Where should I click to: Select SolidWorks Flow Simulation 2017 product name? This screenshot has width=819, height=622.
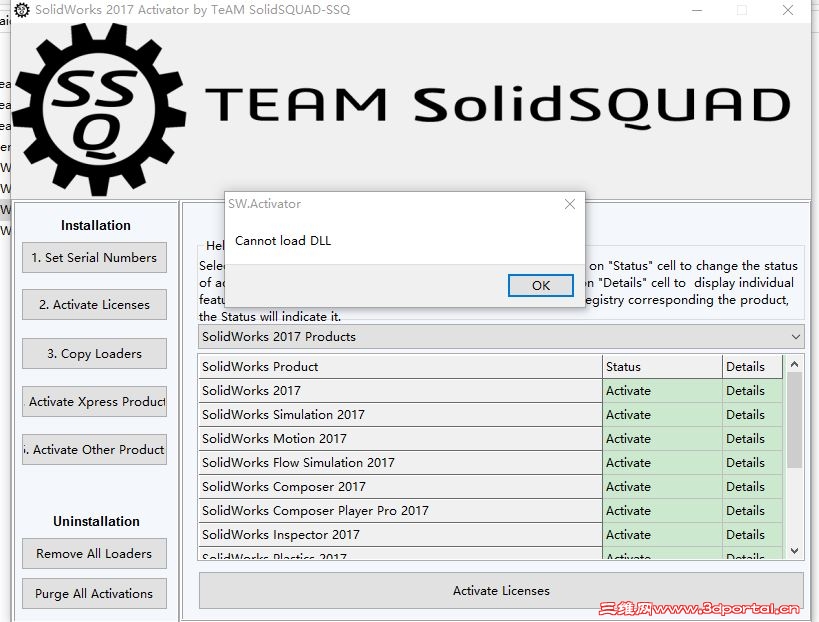pyautogui.click(x=400, y=463)
